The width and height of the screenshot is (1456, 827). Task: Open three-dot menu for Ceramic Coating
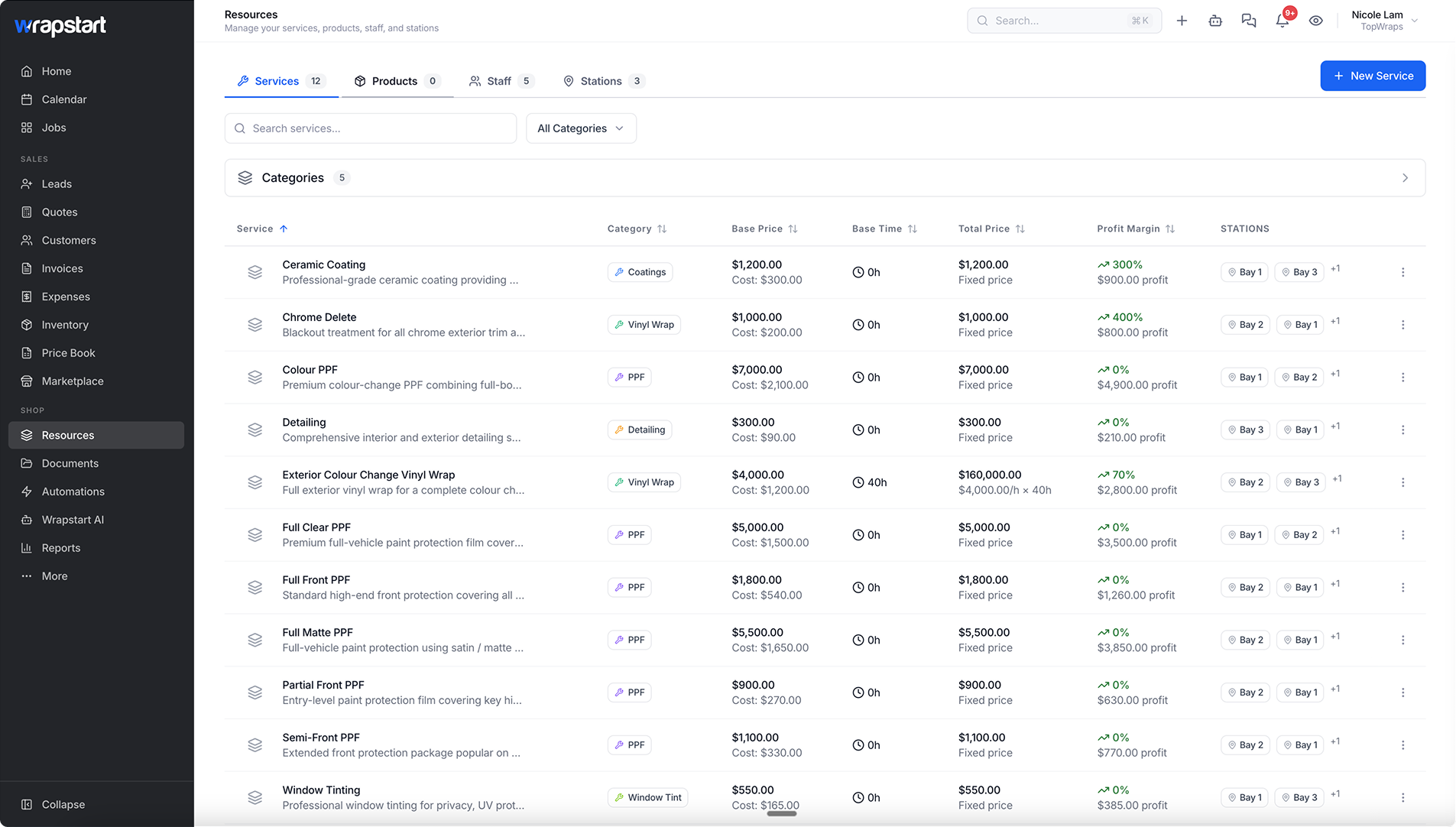1402,272
